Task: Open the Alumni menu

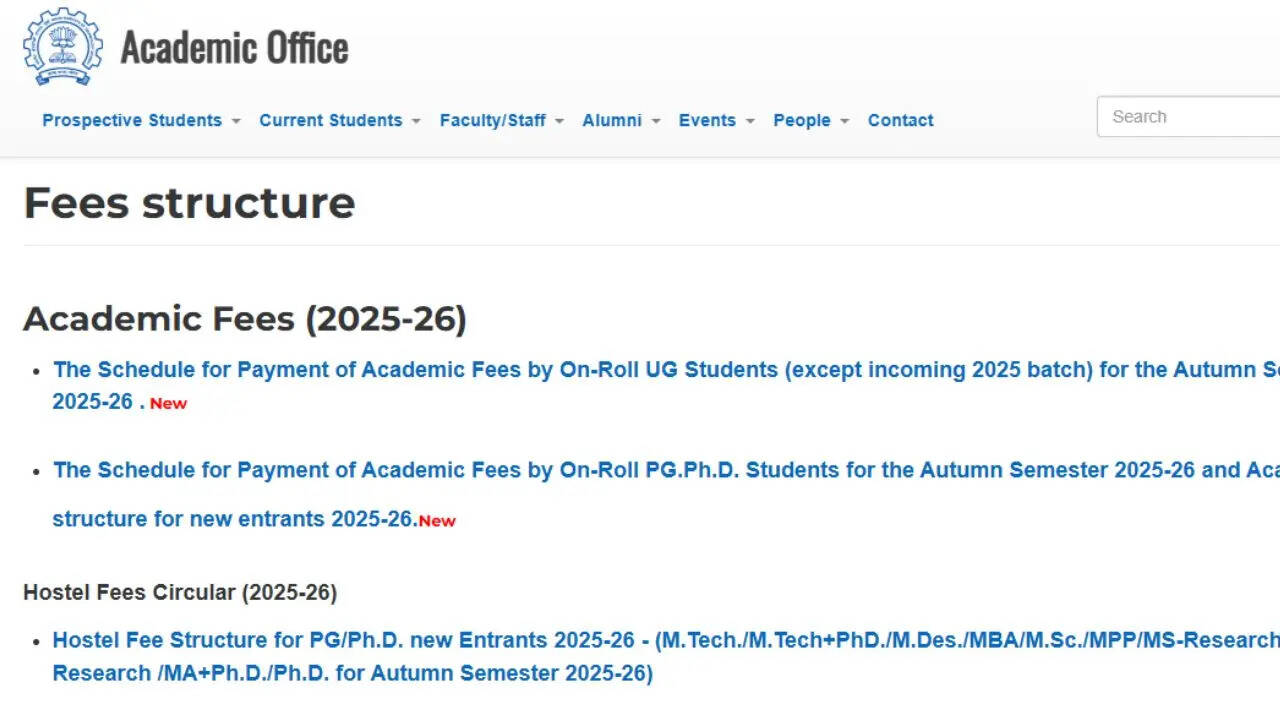Action: pos(611,120)
